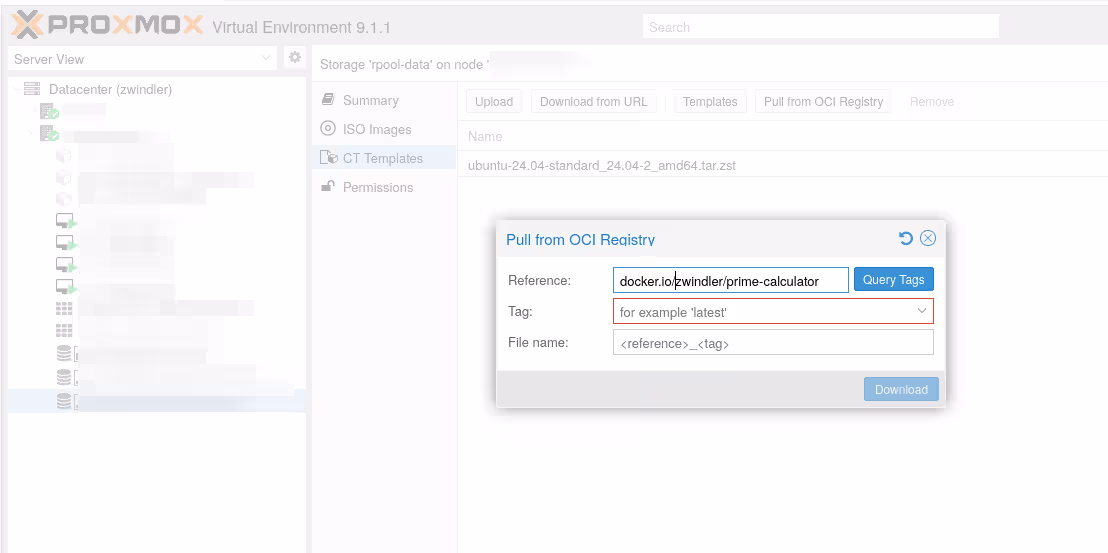Screen dimensions: 1108x553
Task: Click the top Search box
Action: [x=820, y=27]
